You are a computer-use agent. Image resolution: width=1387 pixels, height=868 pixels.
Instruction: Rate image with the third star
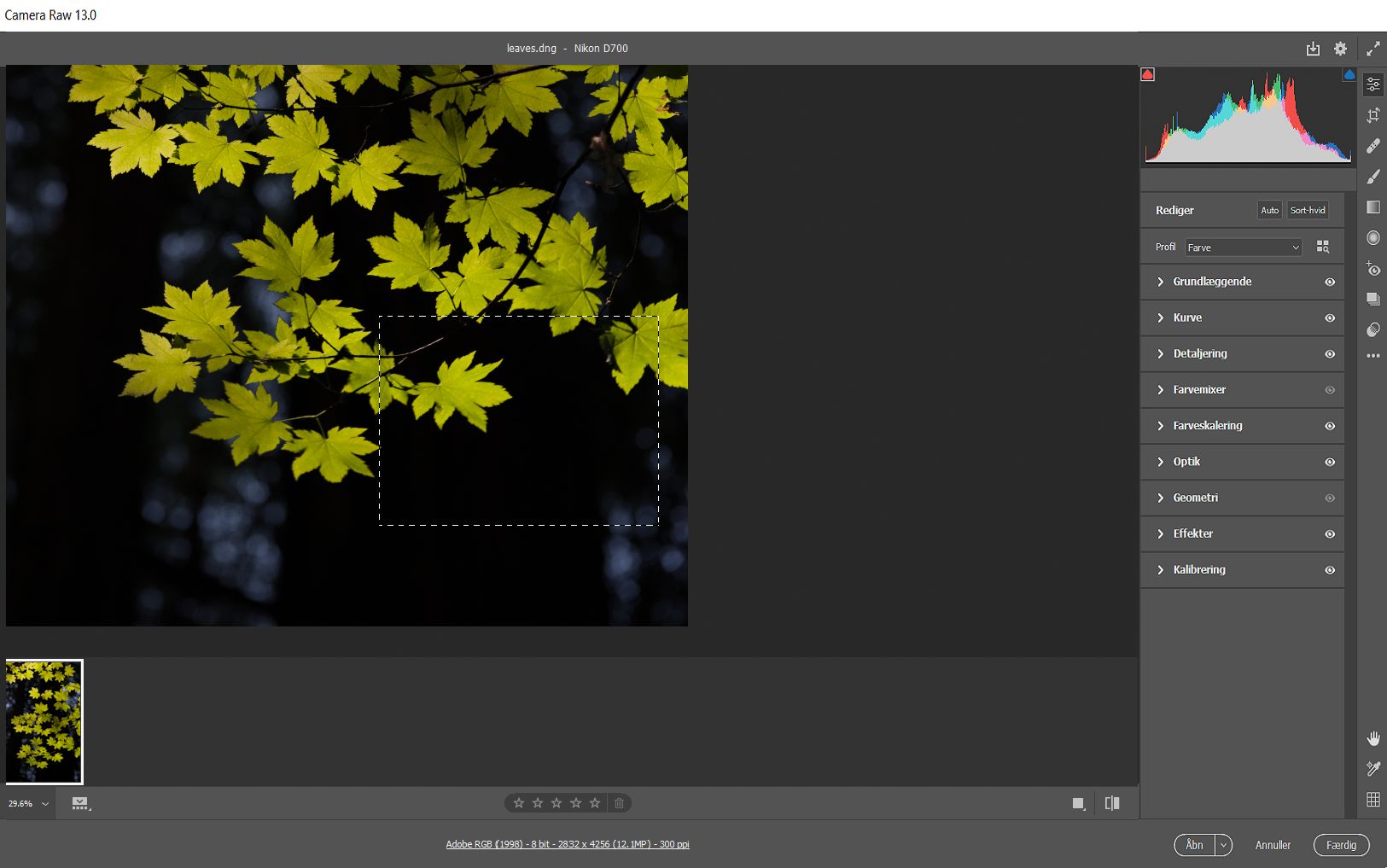tap(557, 803)
